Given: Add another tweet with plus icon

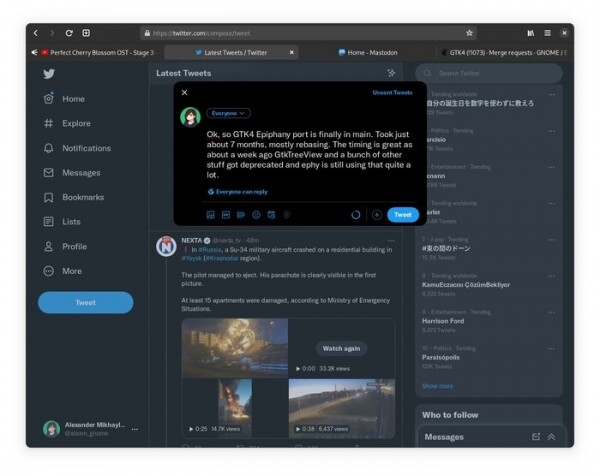Looking at the screenshot, I should tap(377, 214).
